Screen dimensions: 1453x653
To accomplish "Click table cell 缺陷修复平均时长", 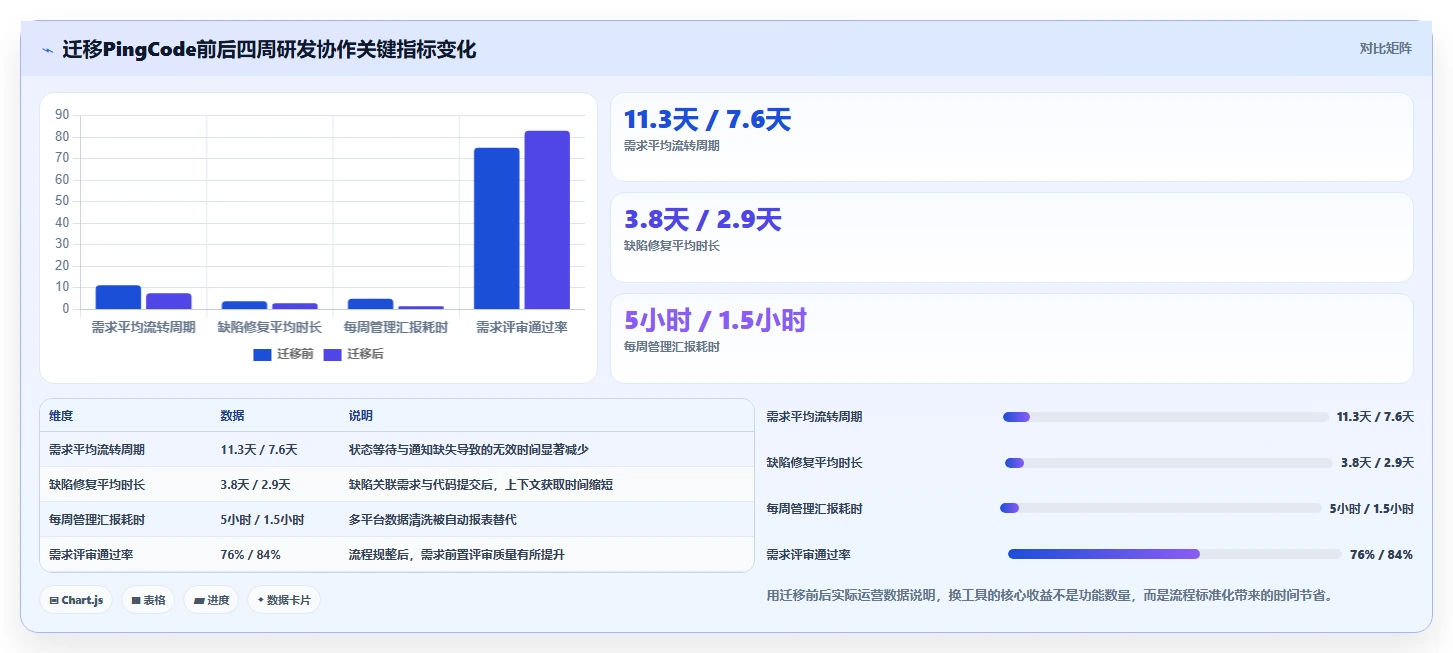I will coord(97,485).
